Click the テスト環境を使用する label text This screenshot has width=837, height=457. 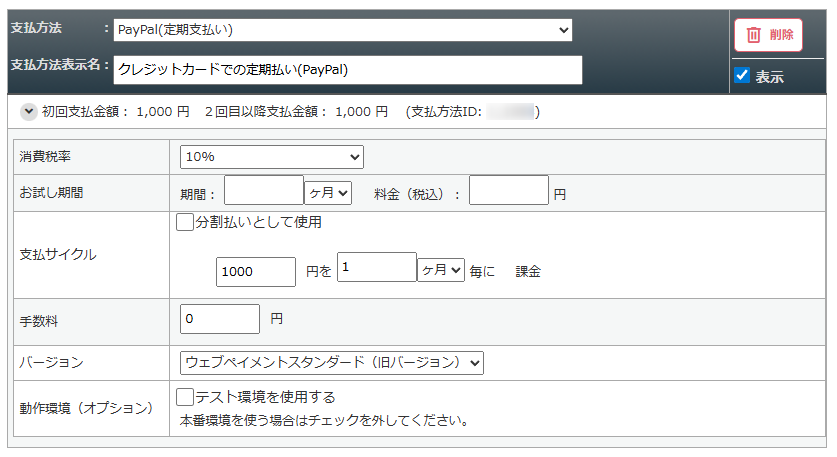point(265,397)
